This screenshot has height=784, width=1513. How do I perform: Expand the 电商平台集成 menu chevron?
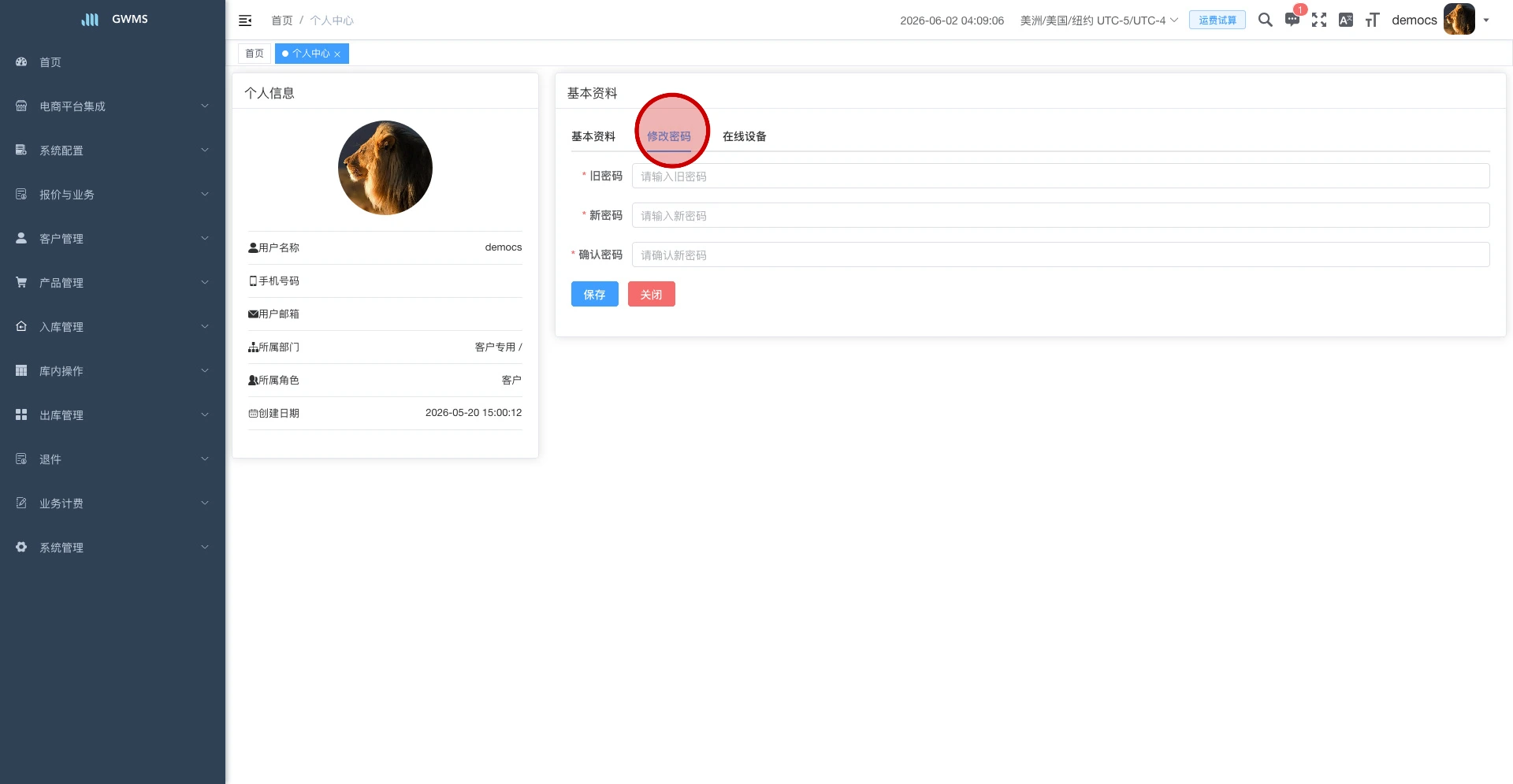coord(205,106)
